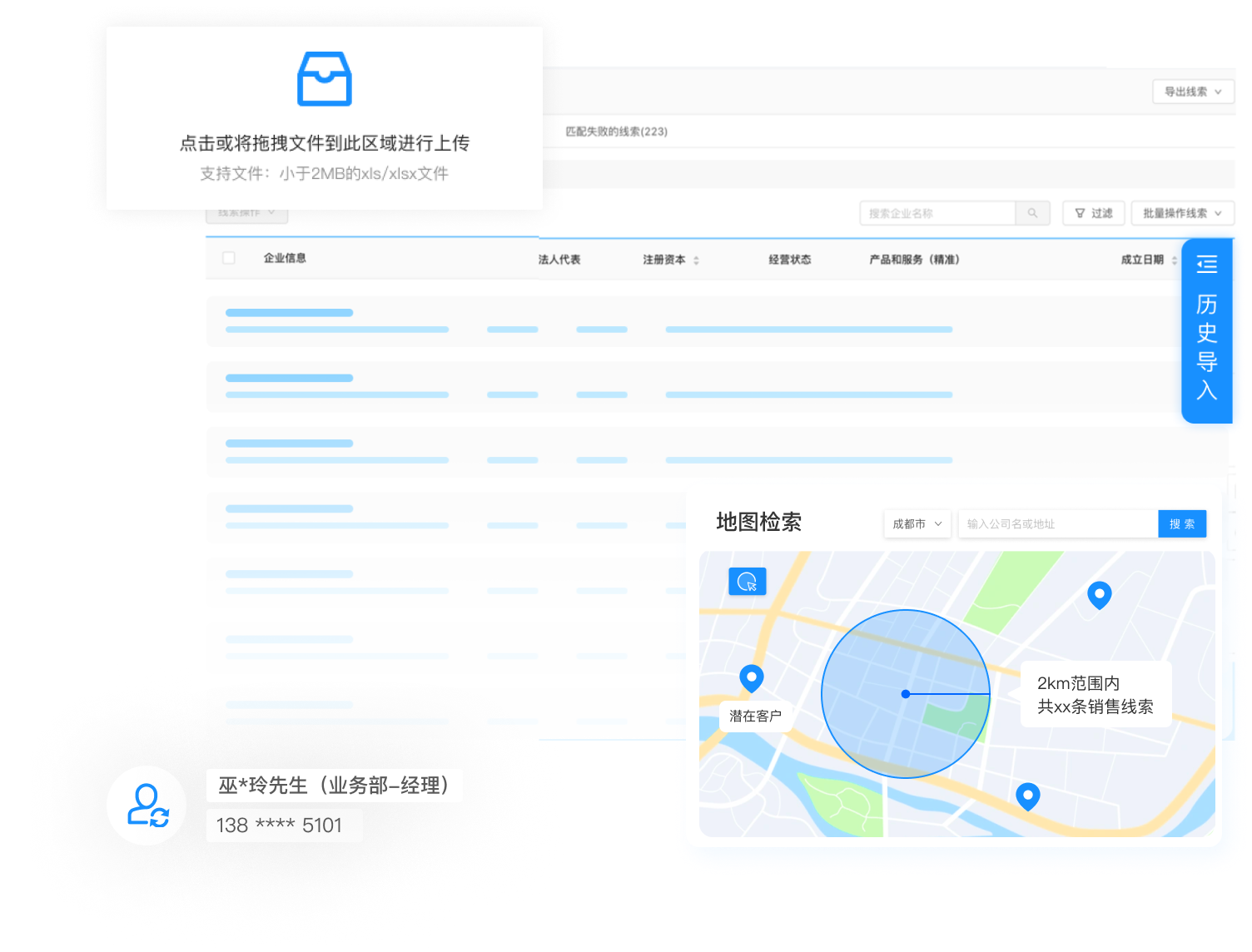Image resolution: width=1252 pixels, height=952 pixels.
Task: Click the blue map pin in the map's top-right
Action: click(1099, 595)
